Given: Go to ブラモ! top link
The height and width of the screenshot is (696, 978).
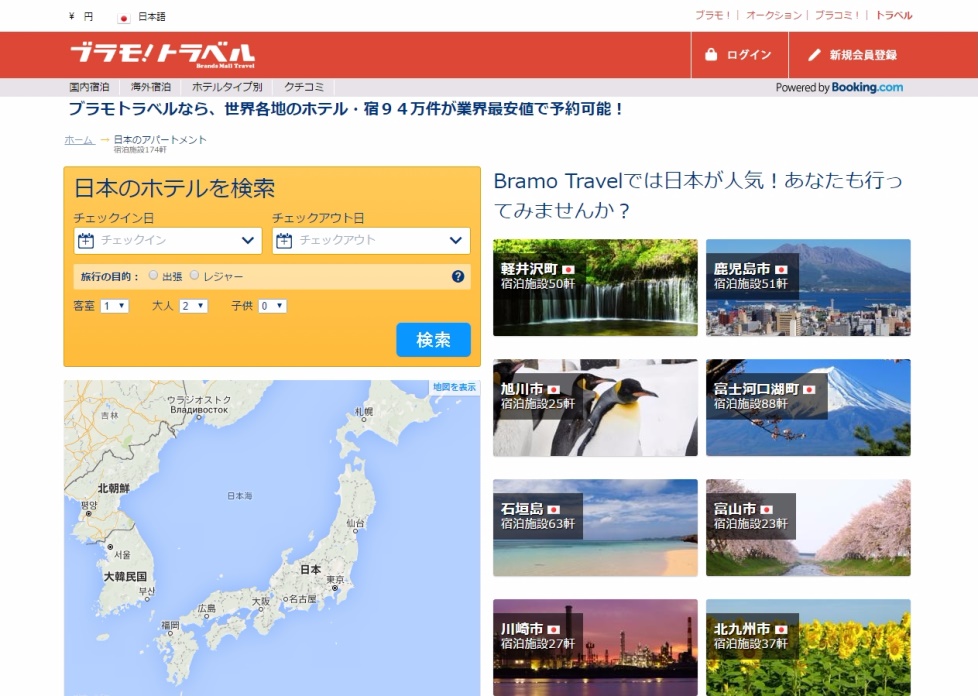Looking at the screenshot, I should (713, 15).
